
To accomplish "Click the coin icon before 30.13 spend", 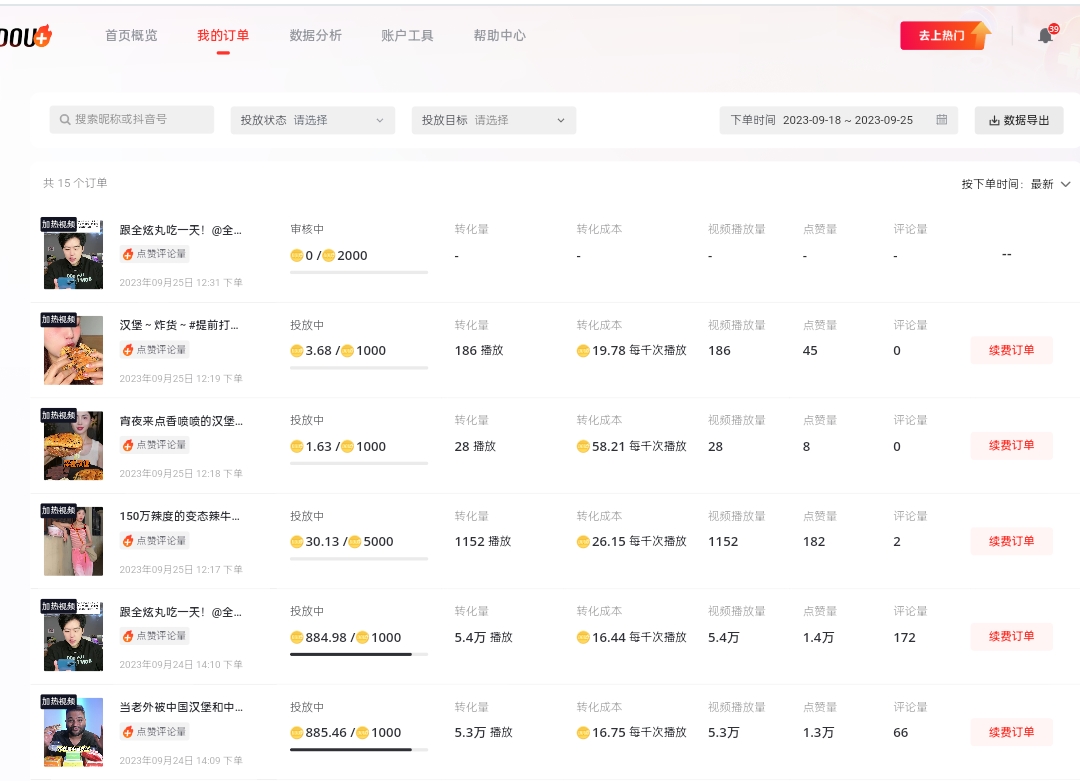I will point(297,542).
